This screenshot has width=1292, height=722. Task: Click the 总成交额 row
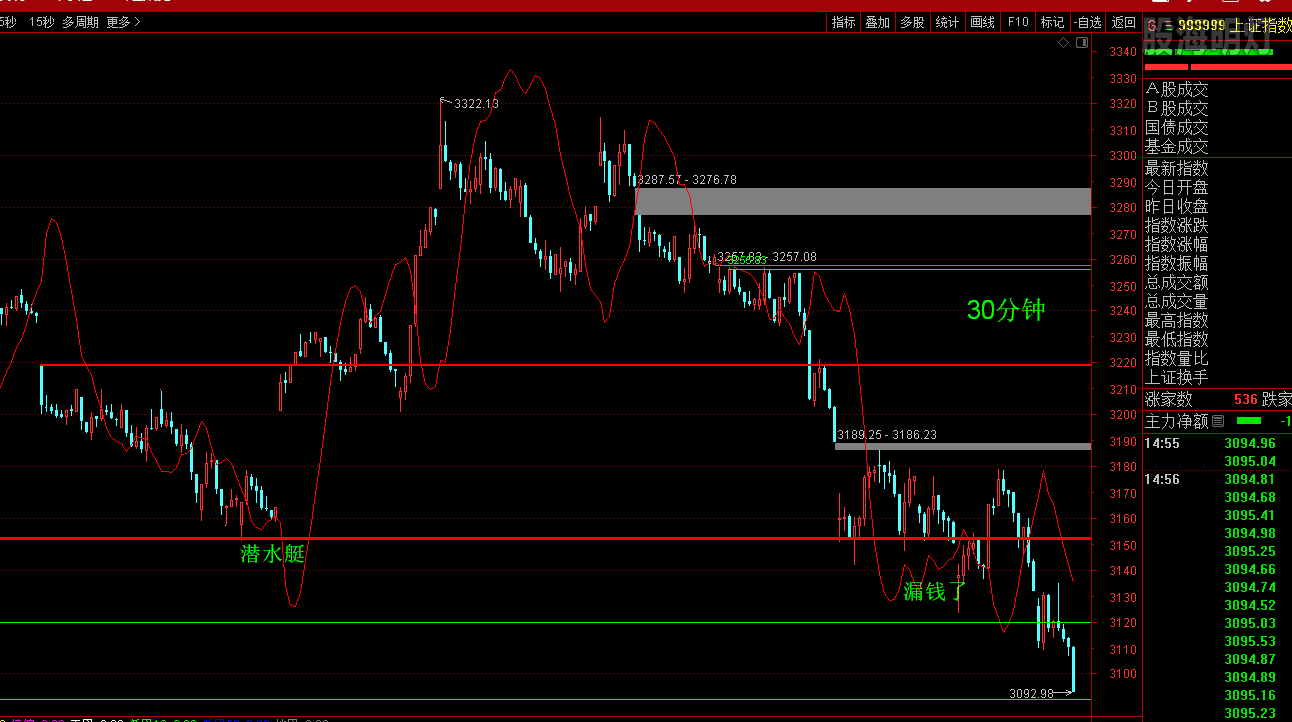[x=1177, y=282]
